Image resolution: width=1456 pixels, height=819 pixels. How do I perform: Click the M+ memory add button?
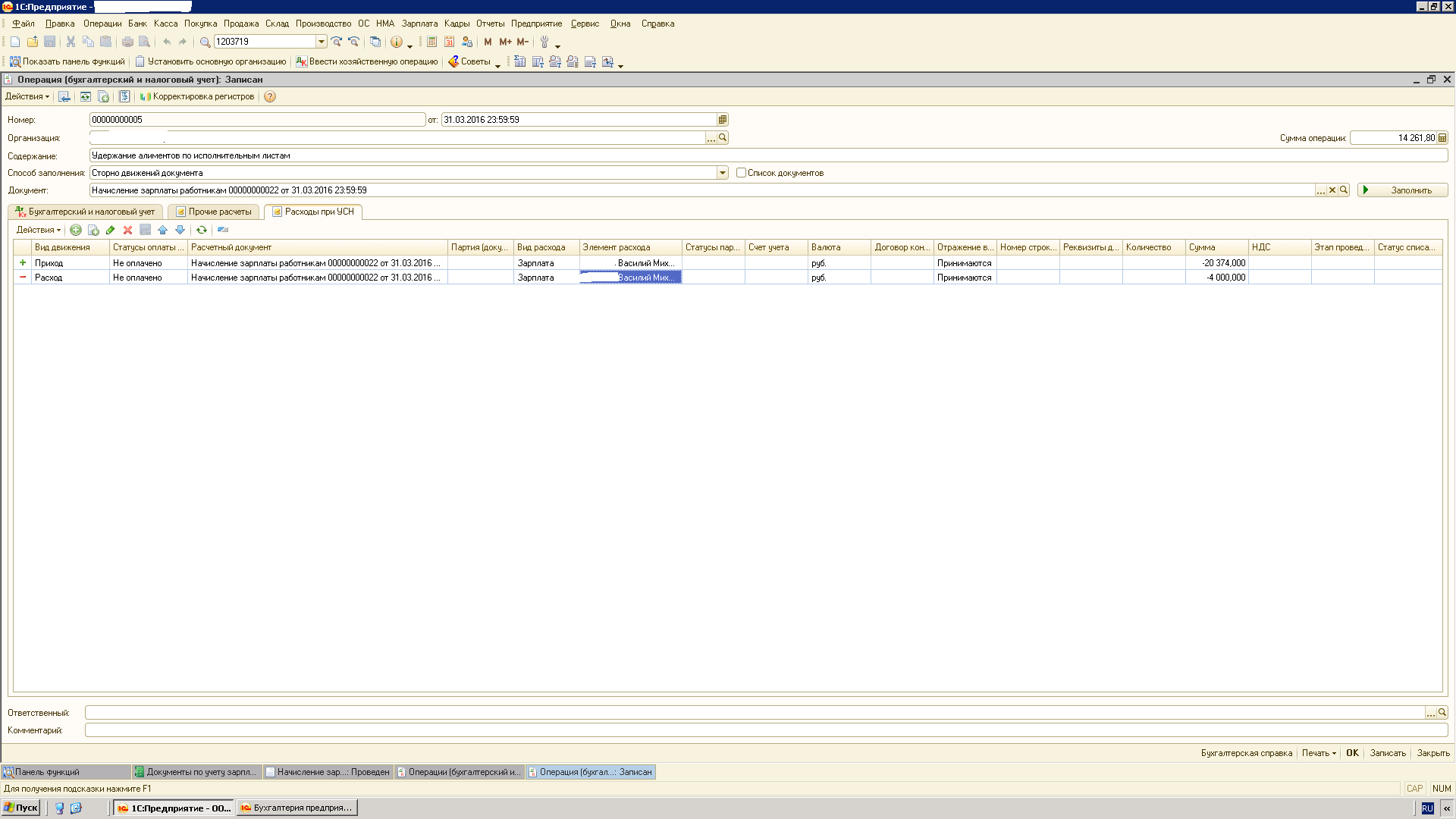point(505,42)
